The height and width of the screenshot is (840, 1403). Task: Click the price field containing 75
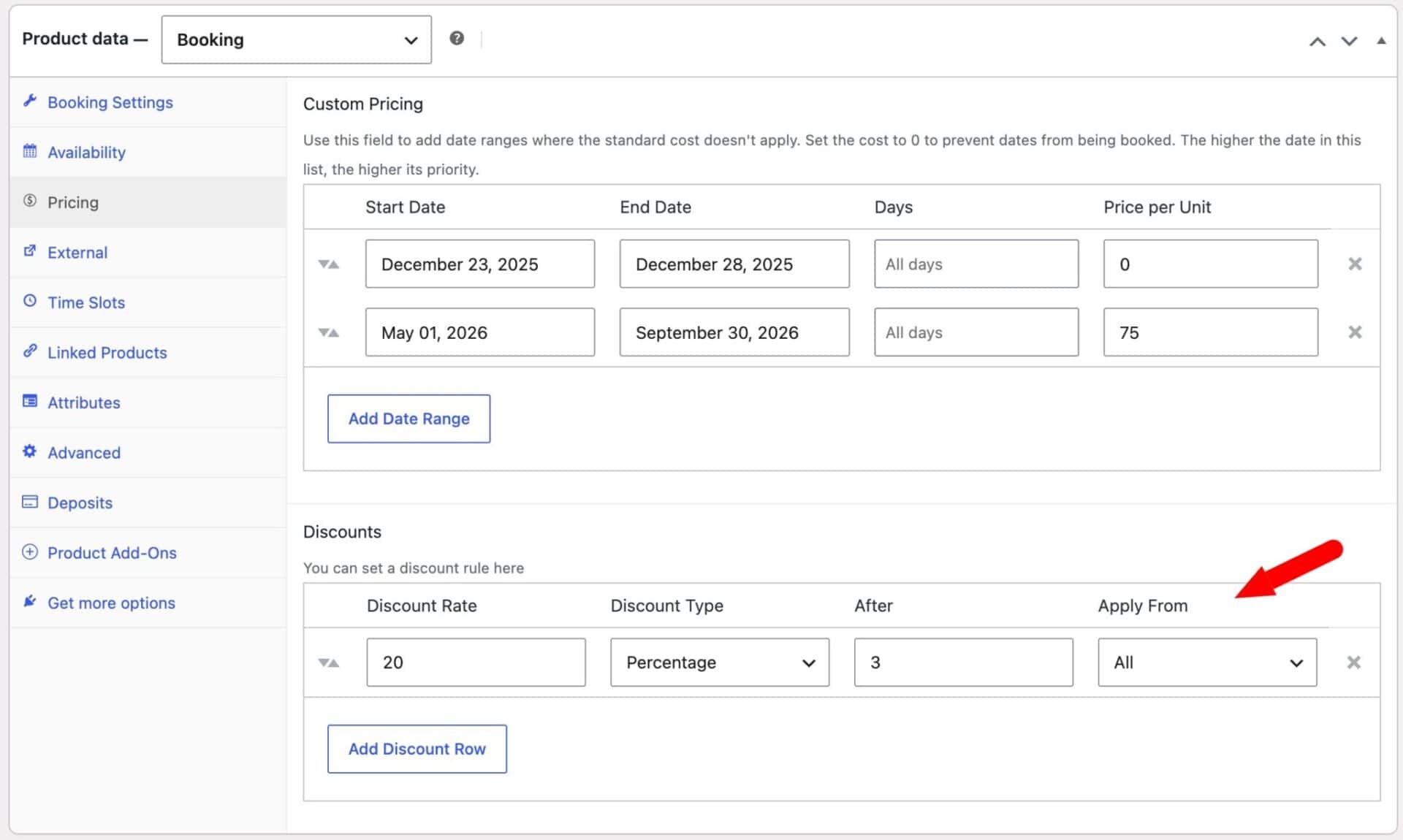coord(1211,332)
